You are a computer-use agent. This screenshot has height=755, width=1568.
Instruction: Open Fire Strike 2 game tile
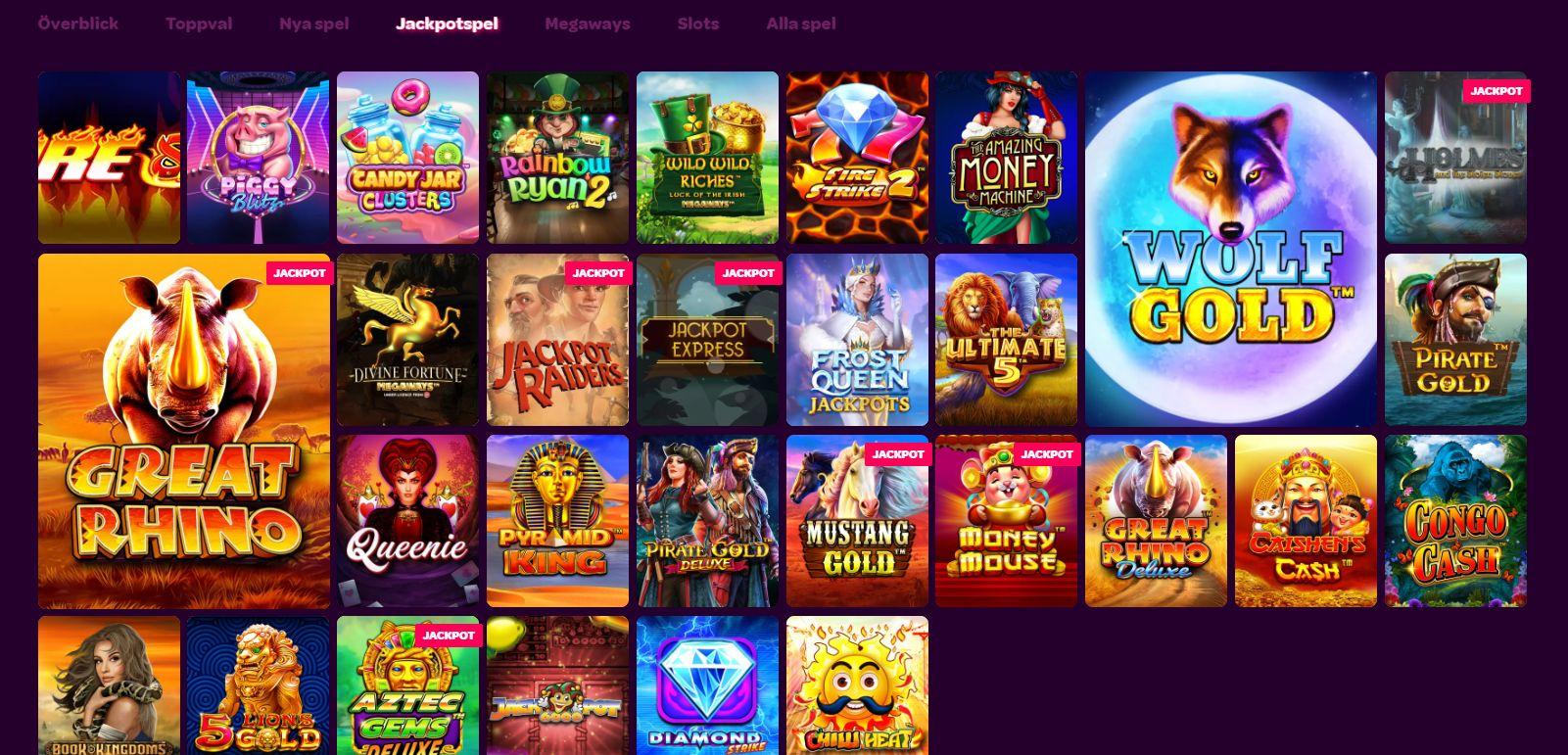(857, 158)
